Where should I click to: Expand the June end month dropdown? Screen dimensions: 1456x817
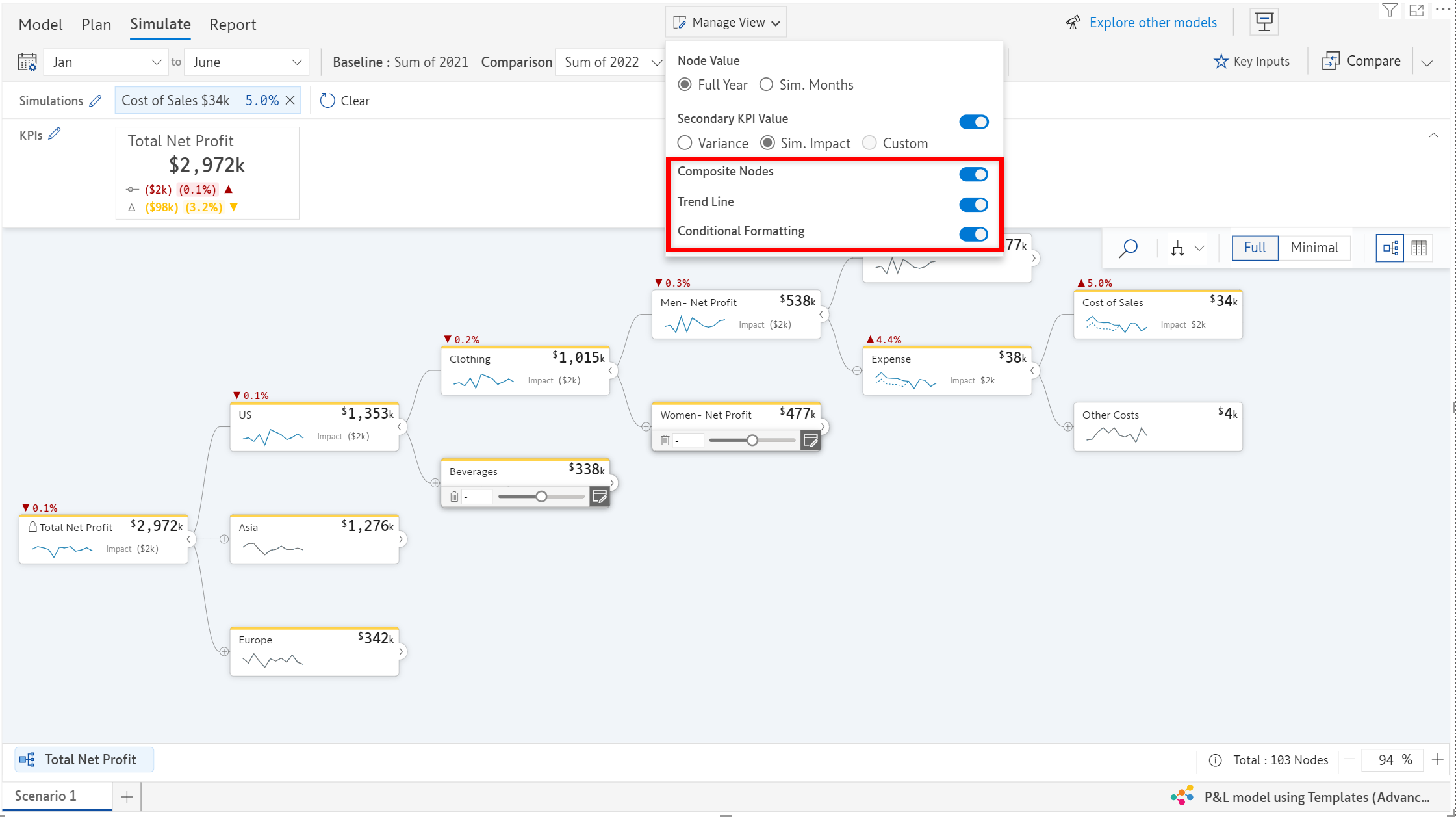(x=247, y=62)
